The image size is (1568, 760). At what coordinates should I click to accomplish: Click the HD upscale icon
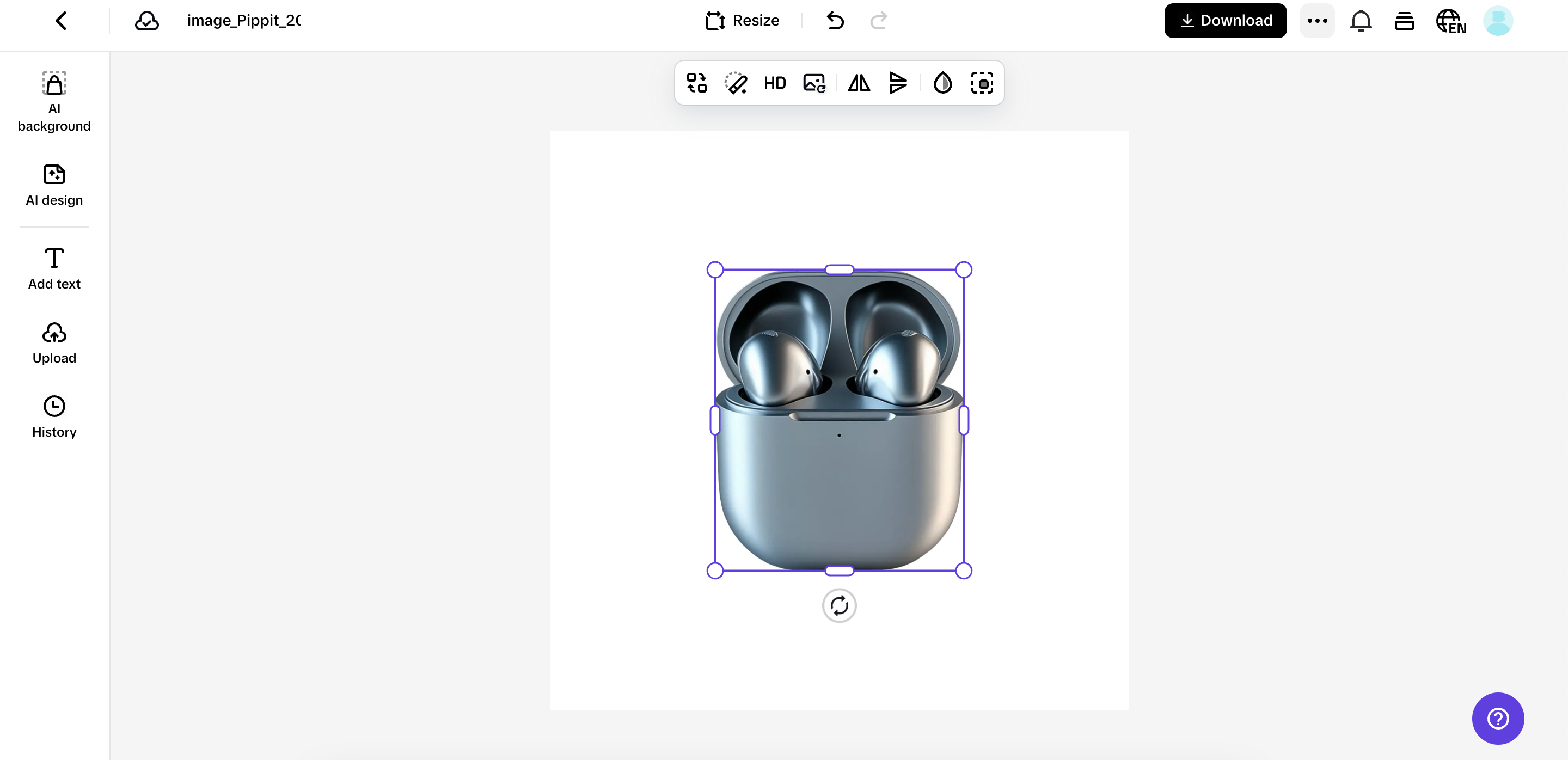point(775,83)
